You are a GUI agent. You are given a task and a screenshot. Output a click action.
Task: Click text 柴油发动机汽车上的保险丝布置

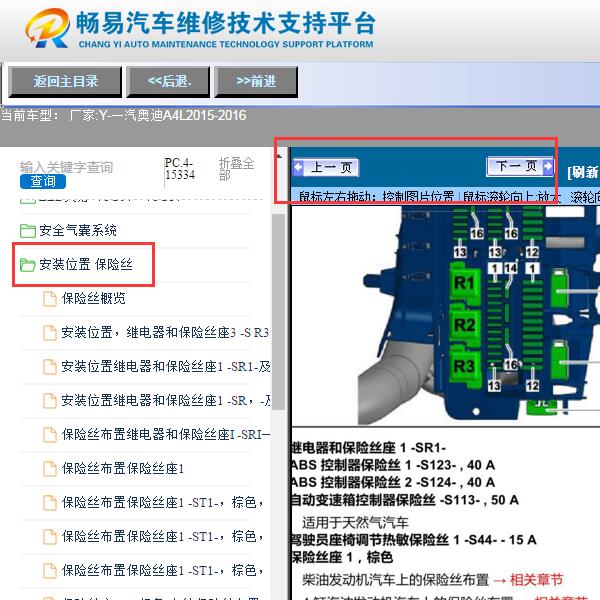coord(396,580)
